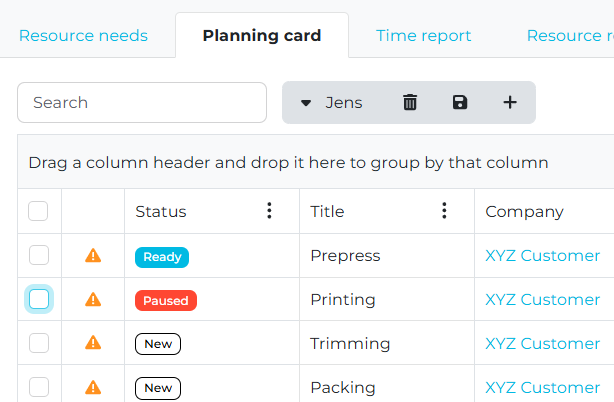The image size is (614, 402).
Task: Click the warning icon in Trimming row
Action: pyautogui.click(x=93, y=344)
